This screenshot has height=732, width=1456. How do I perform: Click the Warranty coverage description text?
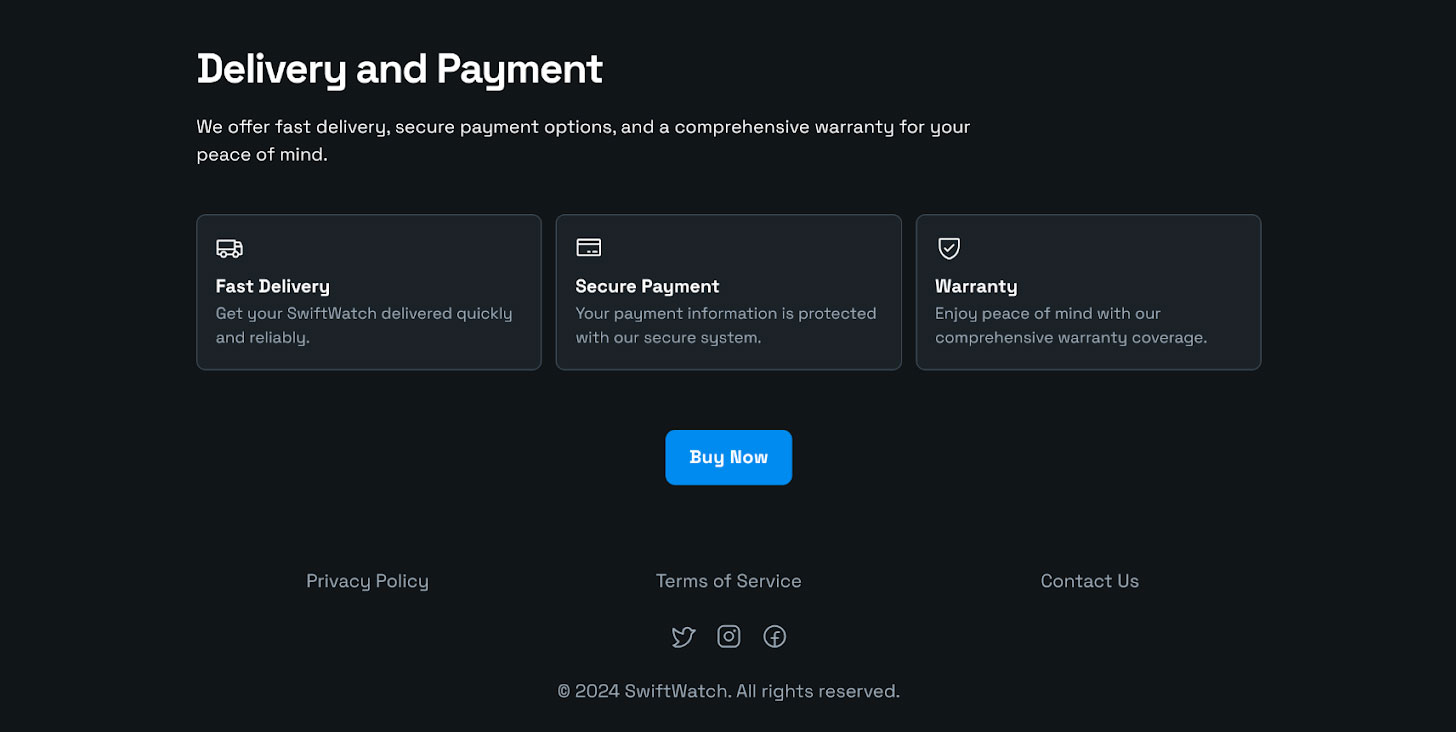click(1071, 325)
